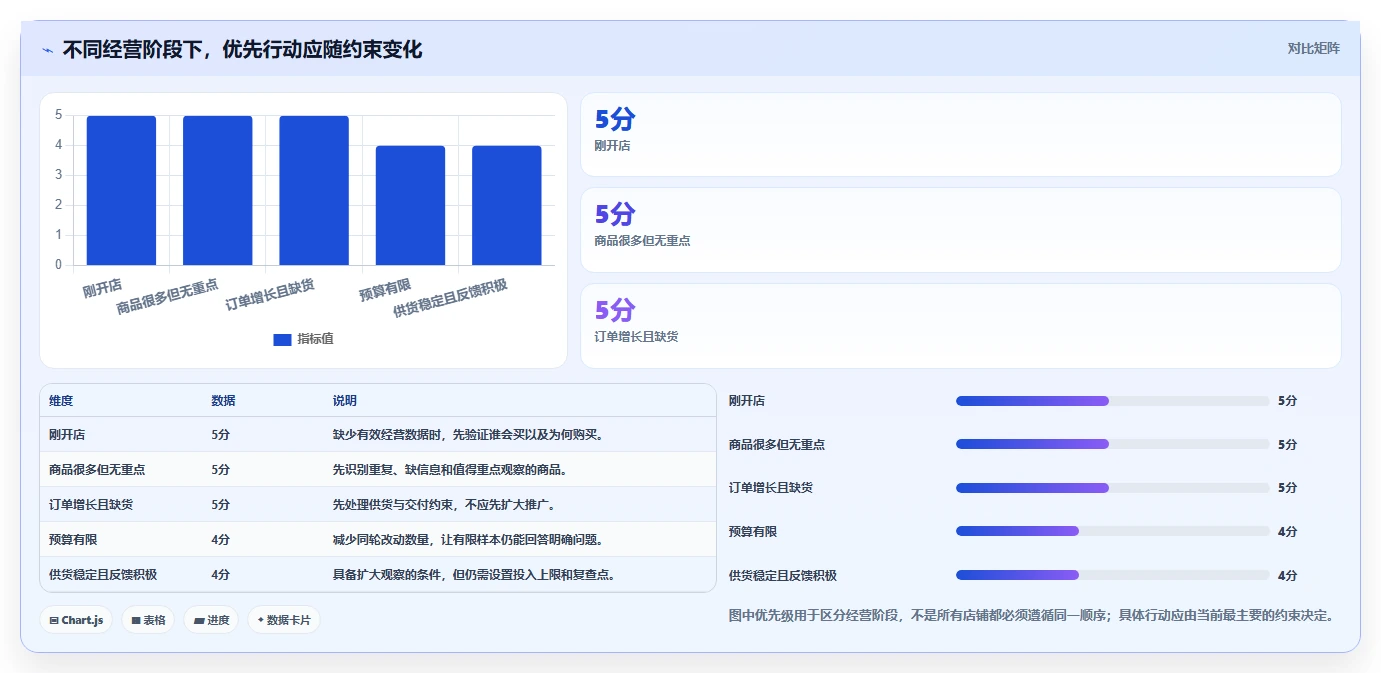This screenshot has width=1381, height=673.
Task: Toggle the 指标值 legend label
Action: 315,340
